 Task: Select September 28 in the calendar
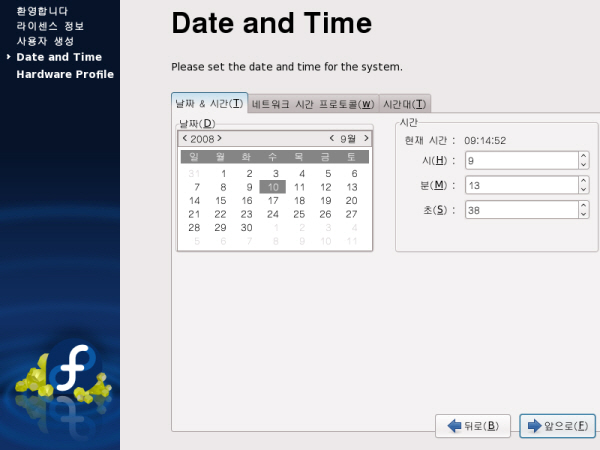coord(194,228)
